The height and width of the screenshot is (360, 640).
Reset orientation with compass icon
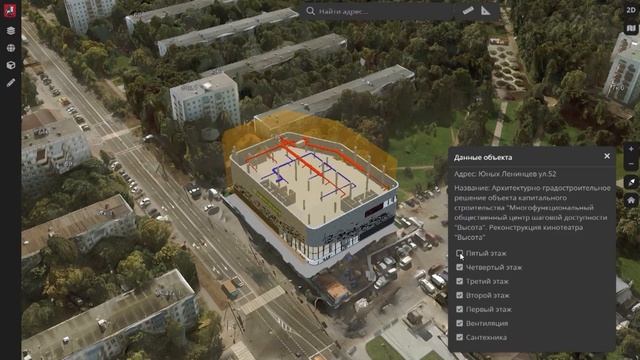(631, 182)
